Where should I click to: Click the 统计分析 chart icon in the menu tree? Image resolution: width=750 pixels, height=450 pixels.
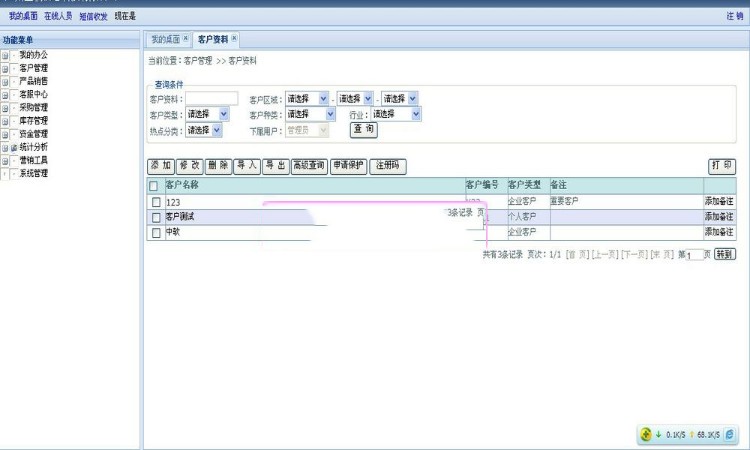[x=14, y=148]
